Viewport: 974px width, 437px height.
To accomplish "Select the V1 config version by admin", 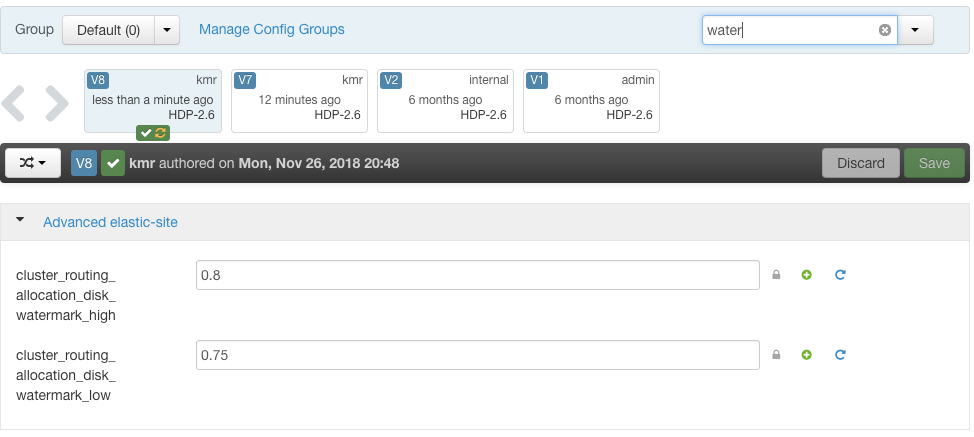I will pos(591,101).
